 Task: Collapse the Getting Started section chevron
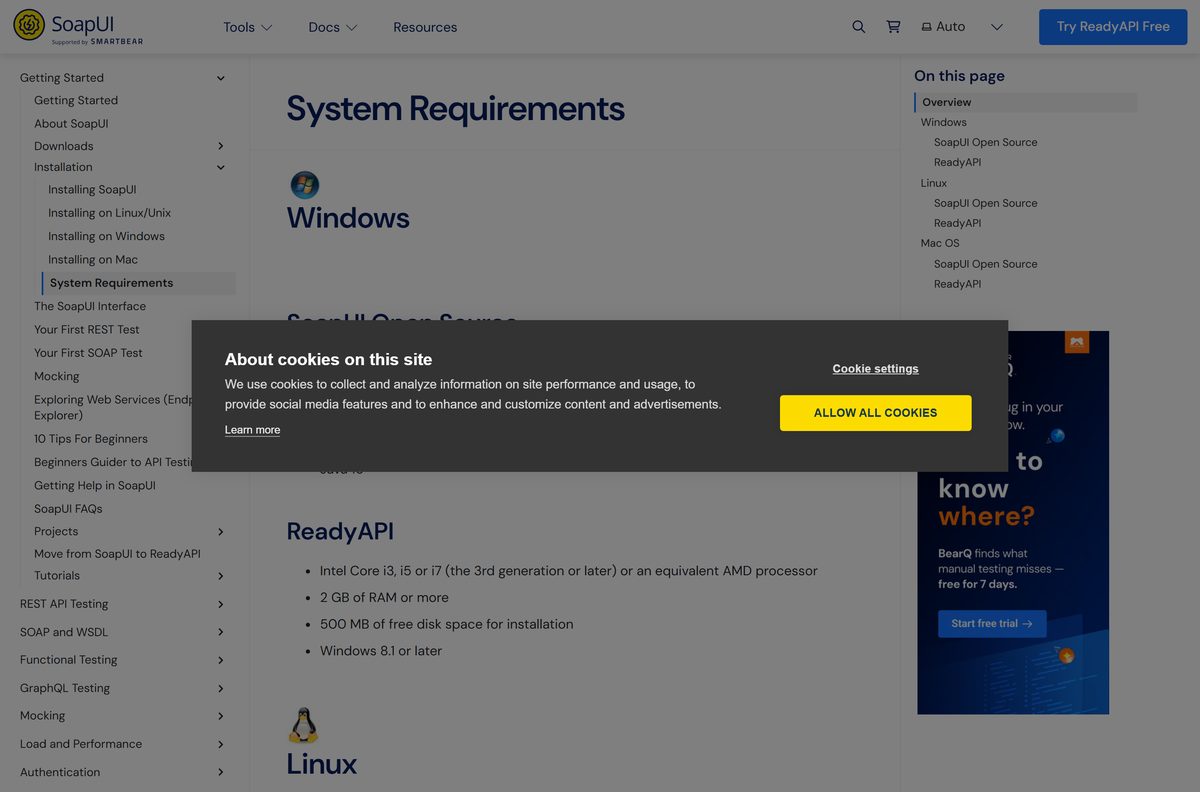coord(221,78)
